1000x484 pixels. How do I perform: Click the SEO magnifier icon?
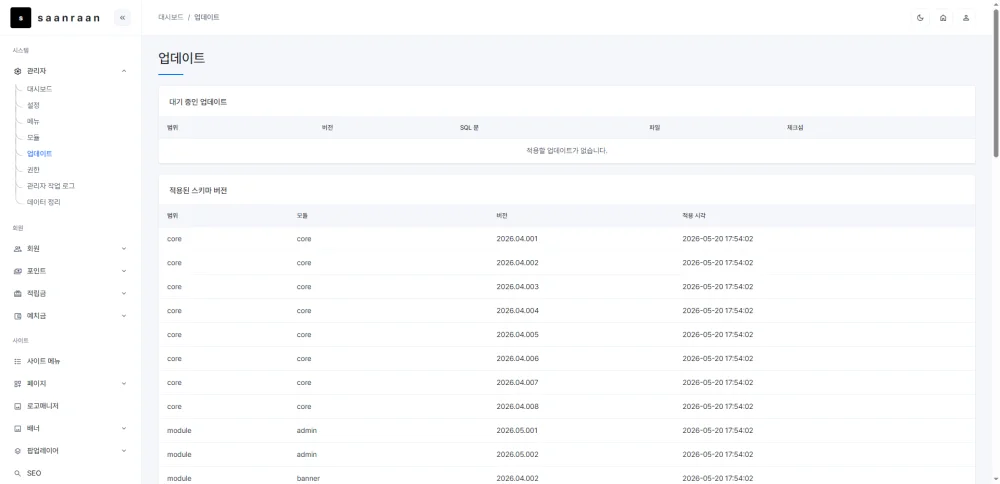click(18, 473)
